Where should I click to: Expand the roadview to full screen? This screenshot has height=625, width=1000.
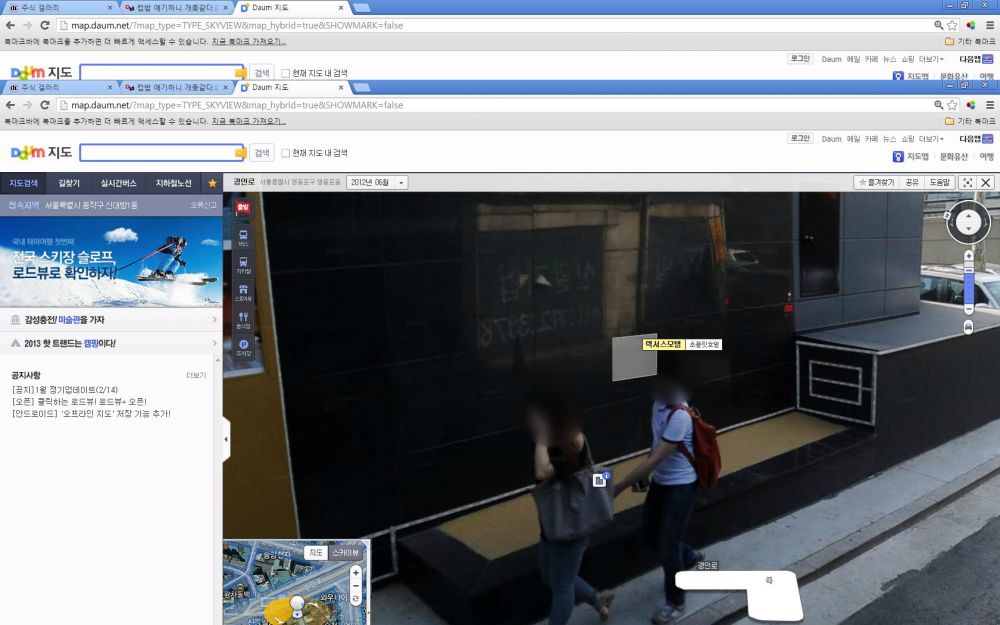coord(967,182)
